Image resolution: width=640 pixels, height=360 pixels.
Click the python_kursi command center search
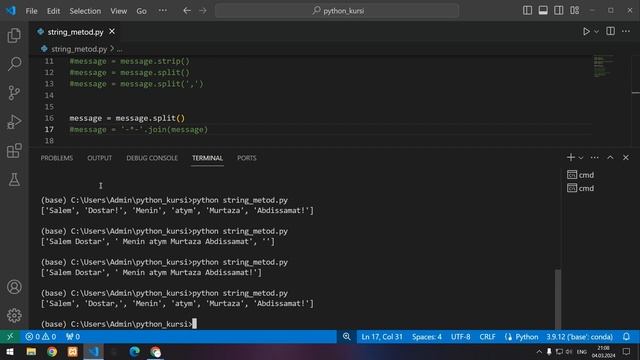(x=337, y=11)
